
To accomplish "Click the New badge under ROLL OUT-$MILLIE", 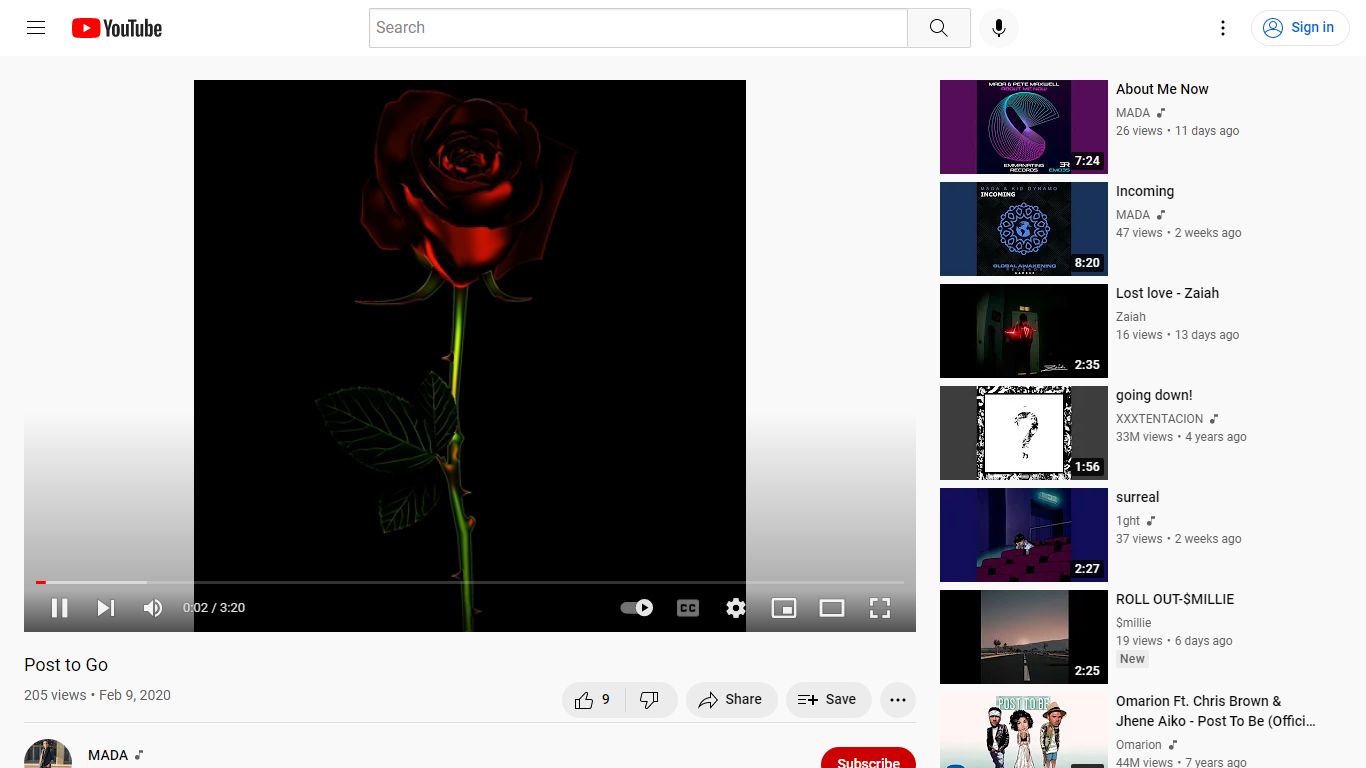I will coord(1132,659).
